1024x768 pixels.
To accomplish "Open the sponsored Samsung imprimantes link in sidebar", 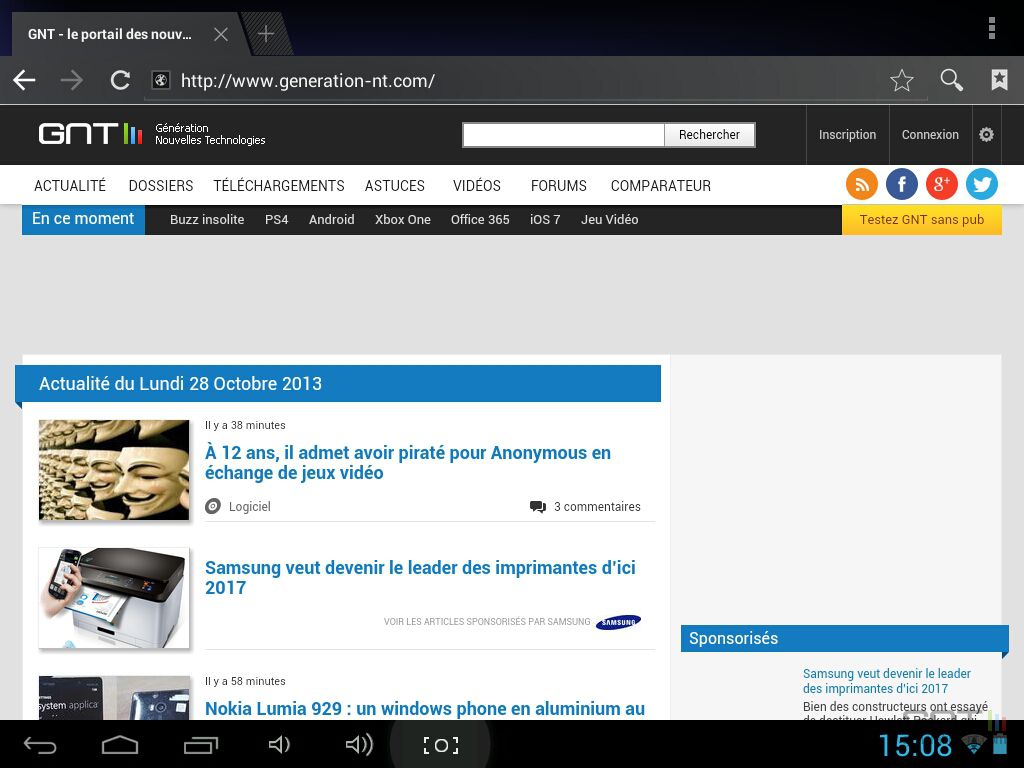I will coord(886,680).
